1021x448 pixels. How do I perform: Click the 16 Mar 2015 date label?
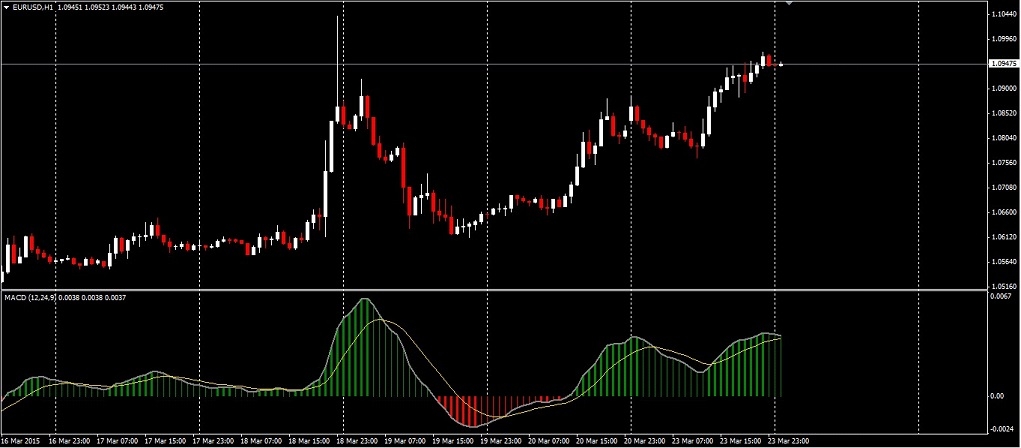21,441
